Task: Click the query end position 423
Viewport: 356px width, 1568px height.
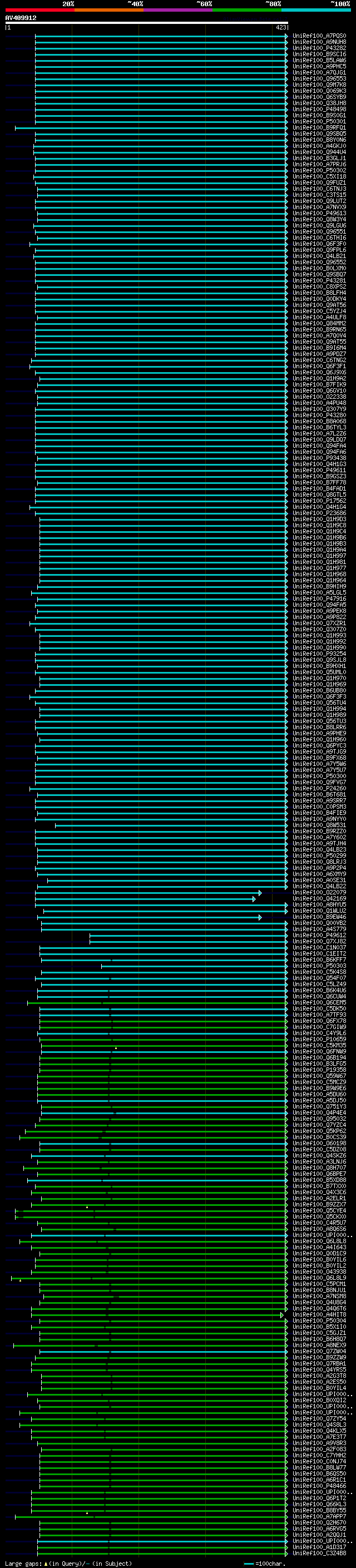Action: tap(280, 27)
